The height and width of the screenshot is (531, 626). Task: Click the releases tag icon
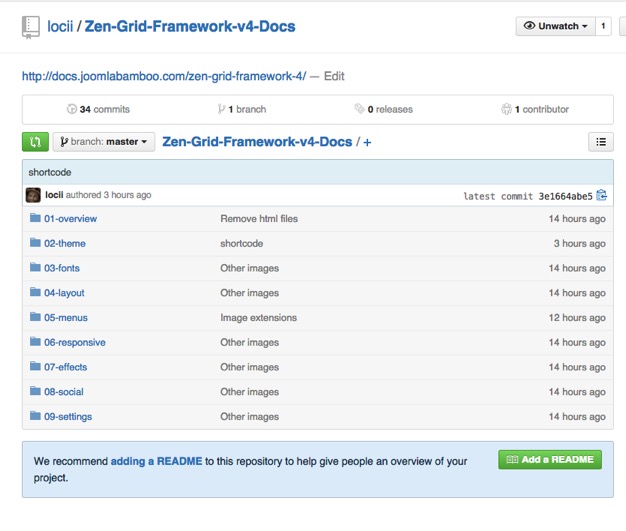click(359, 109)
